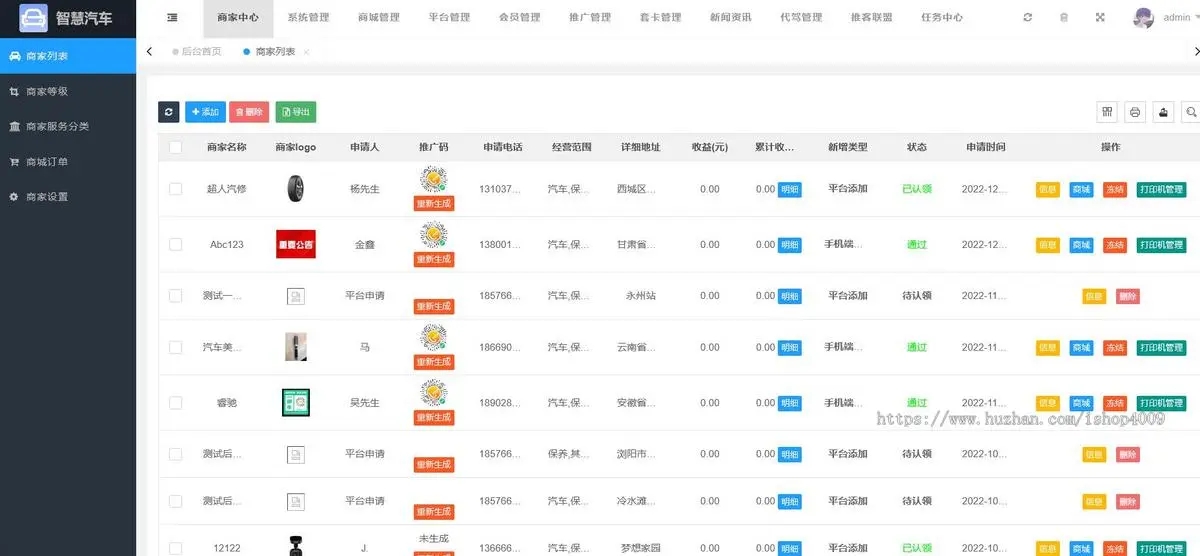
Task: Switch to the 后台首页 tab
Action: [201, 51]
